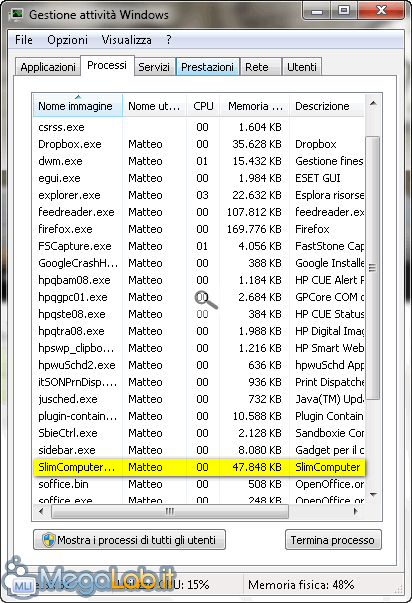Select the hpqtra08.exe process
Screen dimensions: 412x603
[x=199, y=331]
